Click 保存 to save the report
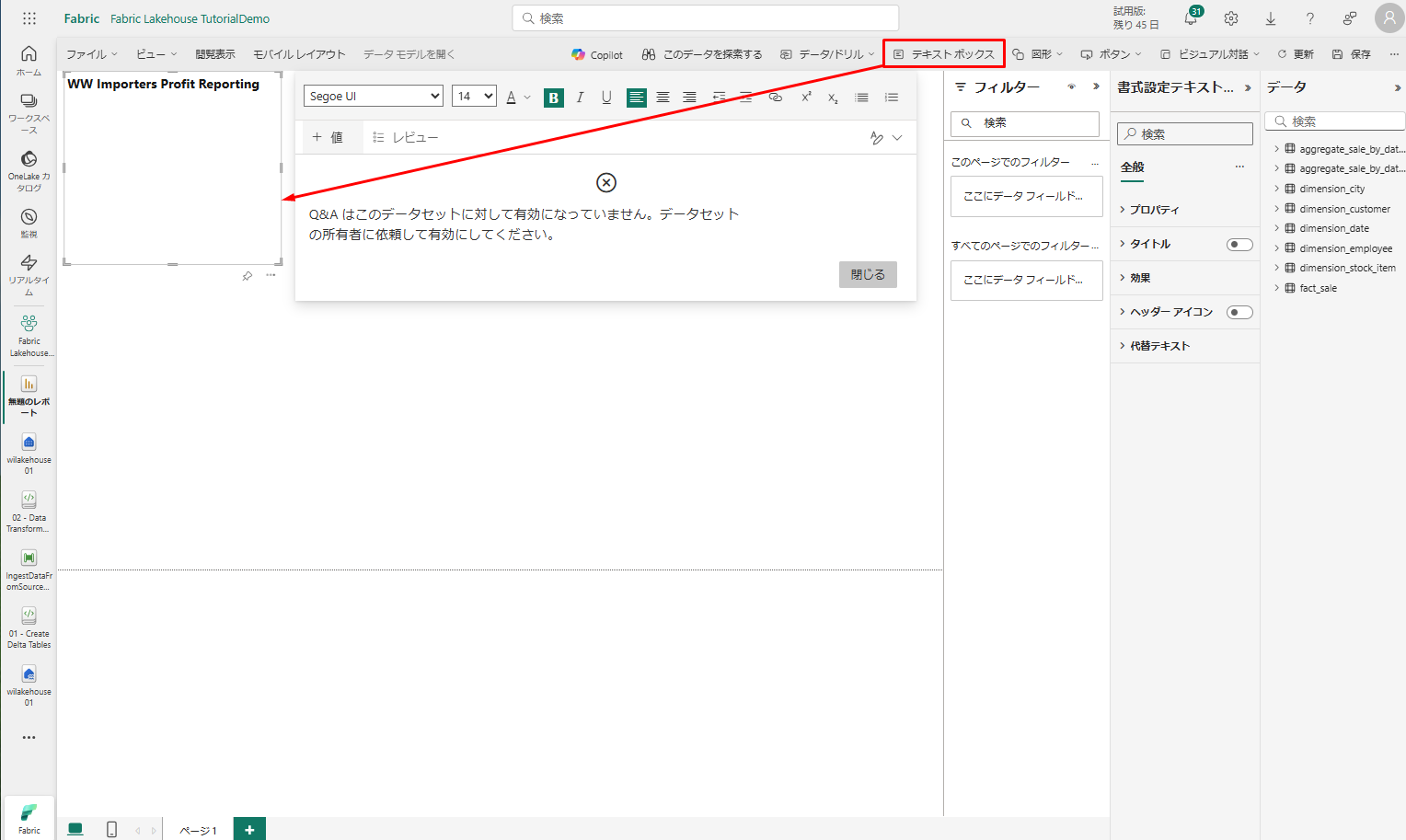Screen dimensions: 1406x840 (x=1352, y=54)
